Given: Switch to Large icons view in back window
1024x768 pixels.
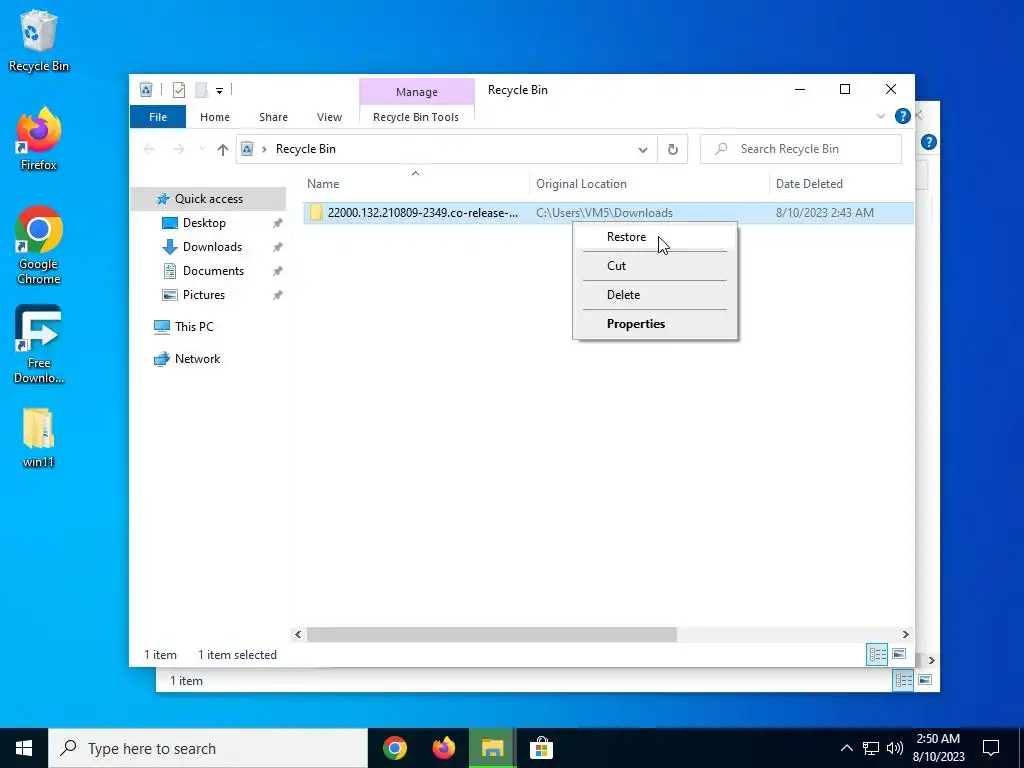Looking at the screenshot, I should 925,680.
